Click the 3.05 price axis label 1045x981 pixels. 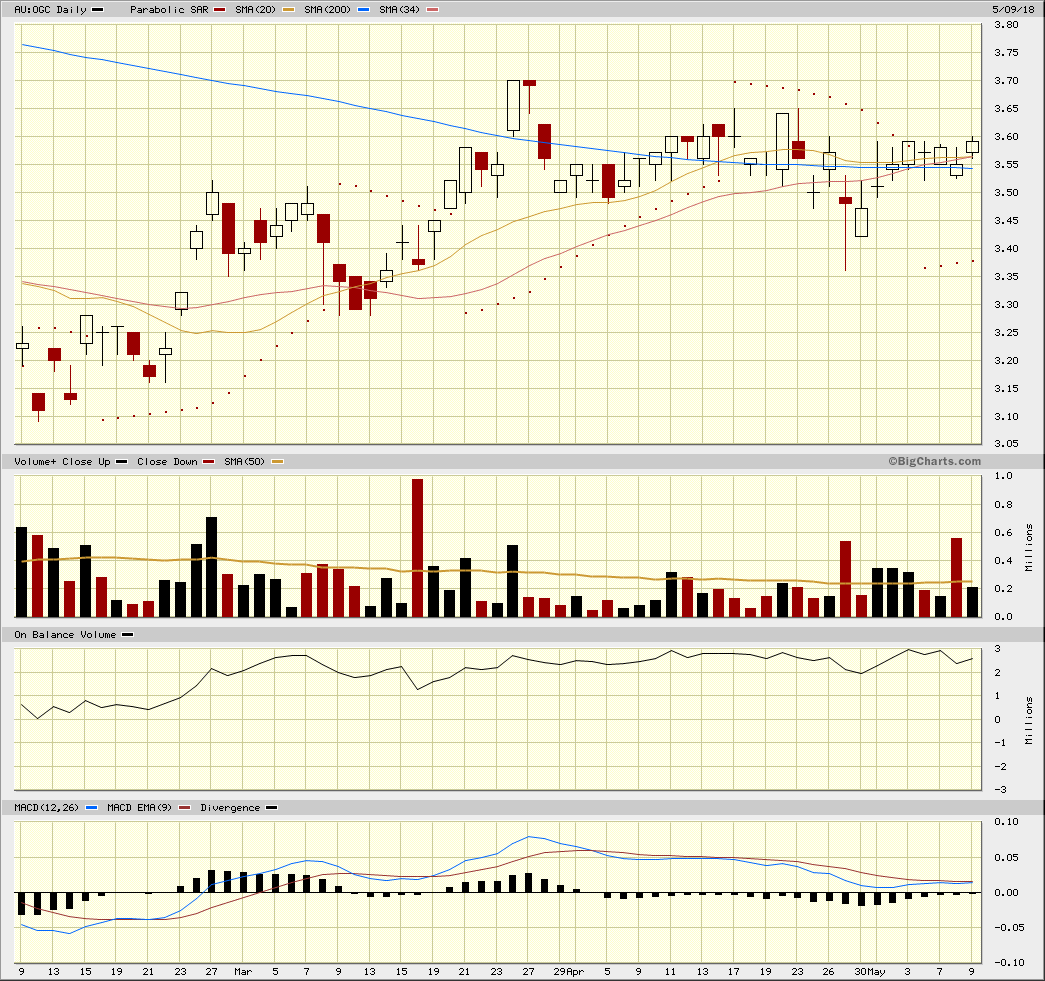pyautogui.click(x=1006, y=443)
